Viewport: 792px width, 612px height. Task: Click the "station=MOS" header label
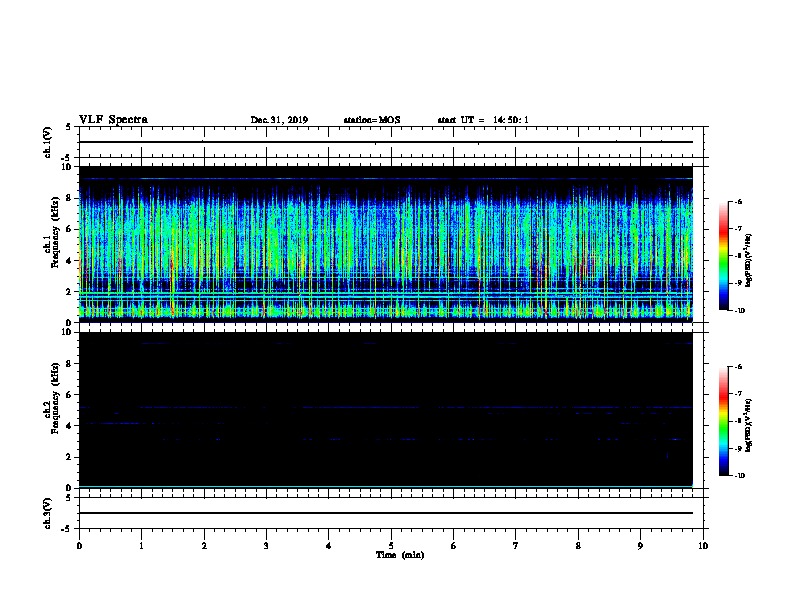pyautogui.click(x=372, y=120)
